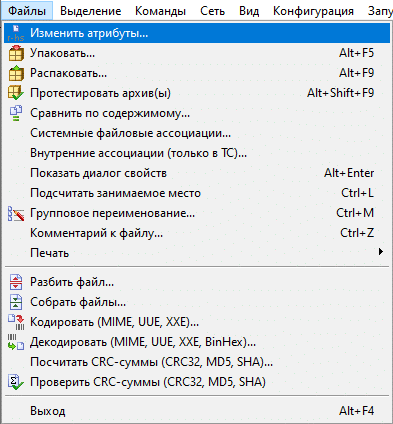
Task: Click the Split file icon (Разбить файл)
Action: point(16,282)
